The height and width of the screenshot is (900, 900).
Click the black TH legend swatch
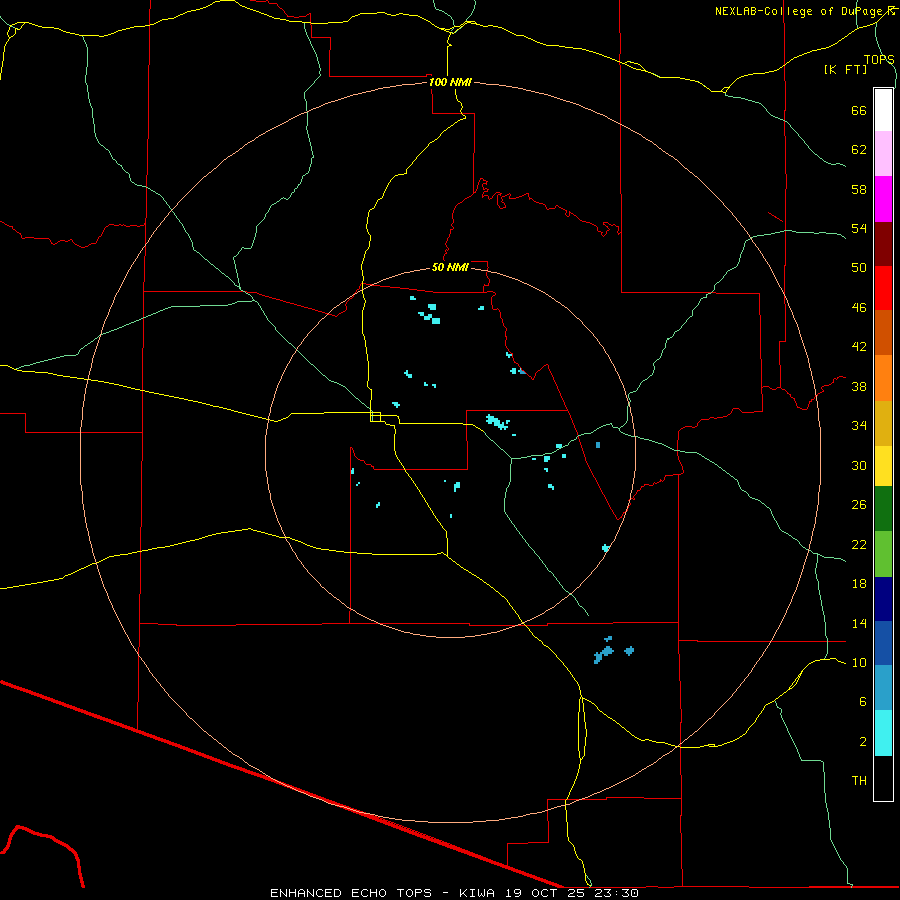pyautogui.click(x=883, y=778)
